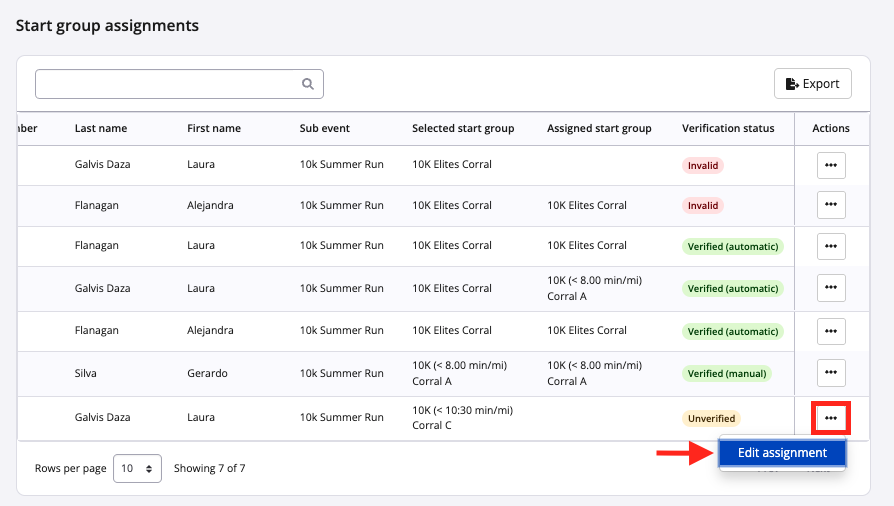Image resolution: width=894 pixels, height=506 pixels.
Task: Sort by Verification status column header
Action: point(728,128)
